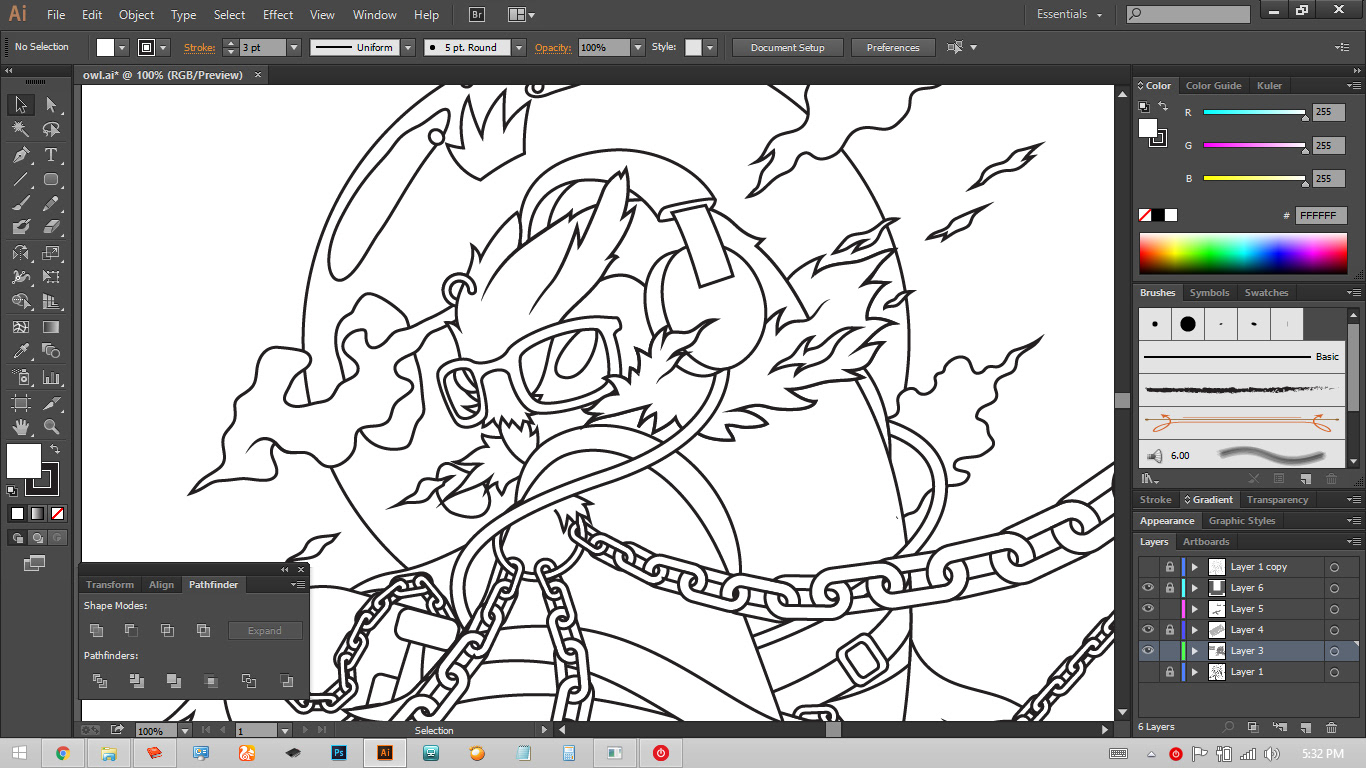Select the Eraser tool
The width and height of the screenshot is (1366, 768).
(51, 228)
